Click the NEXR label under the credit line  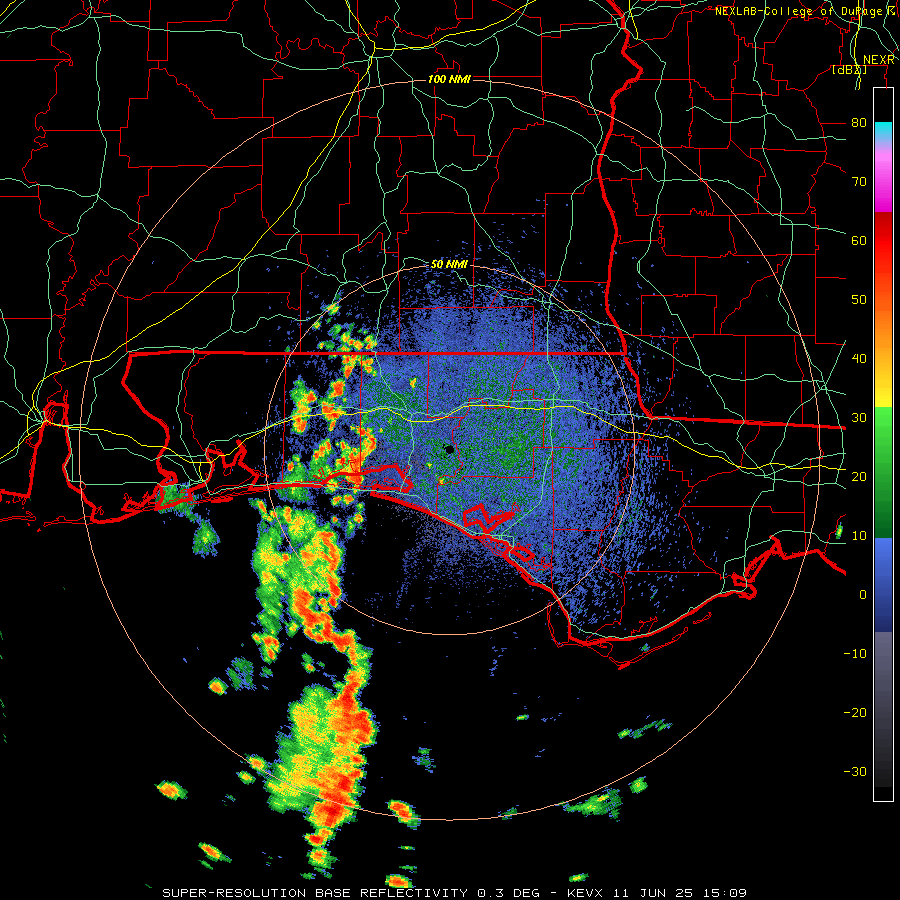pos(879,60)
